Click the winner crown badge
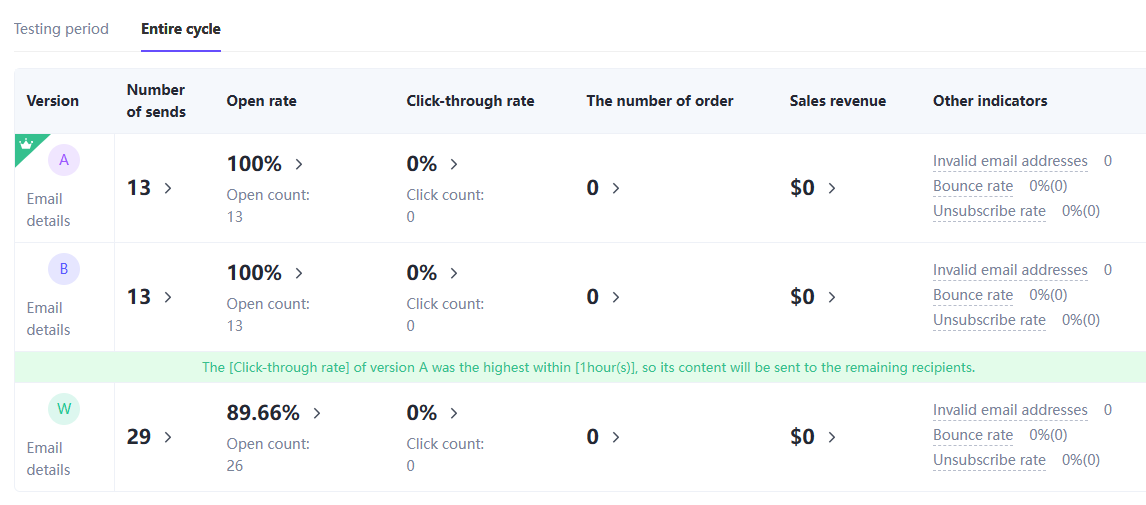This screenshot has height=505, width=1146. pos(27,144)
